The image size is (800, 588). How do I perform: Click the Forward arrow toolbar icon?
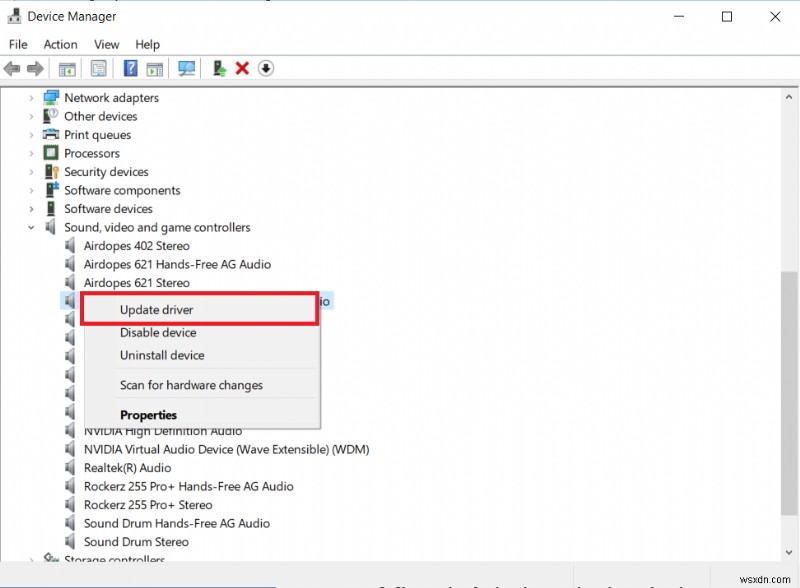point(35,68)
